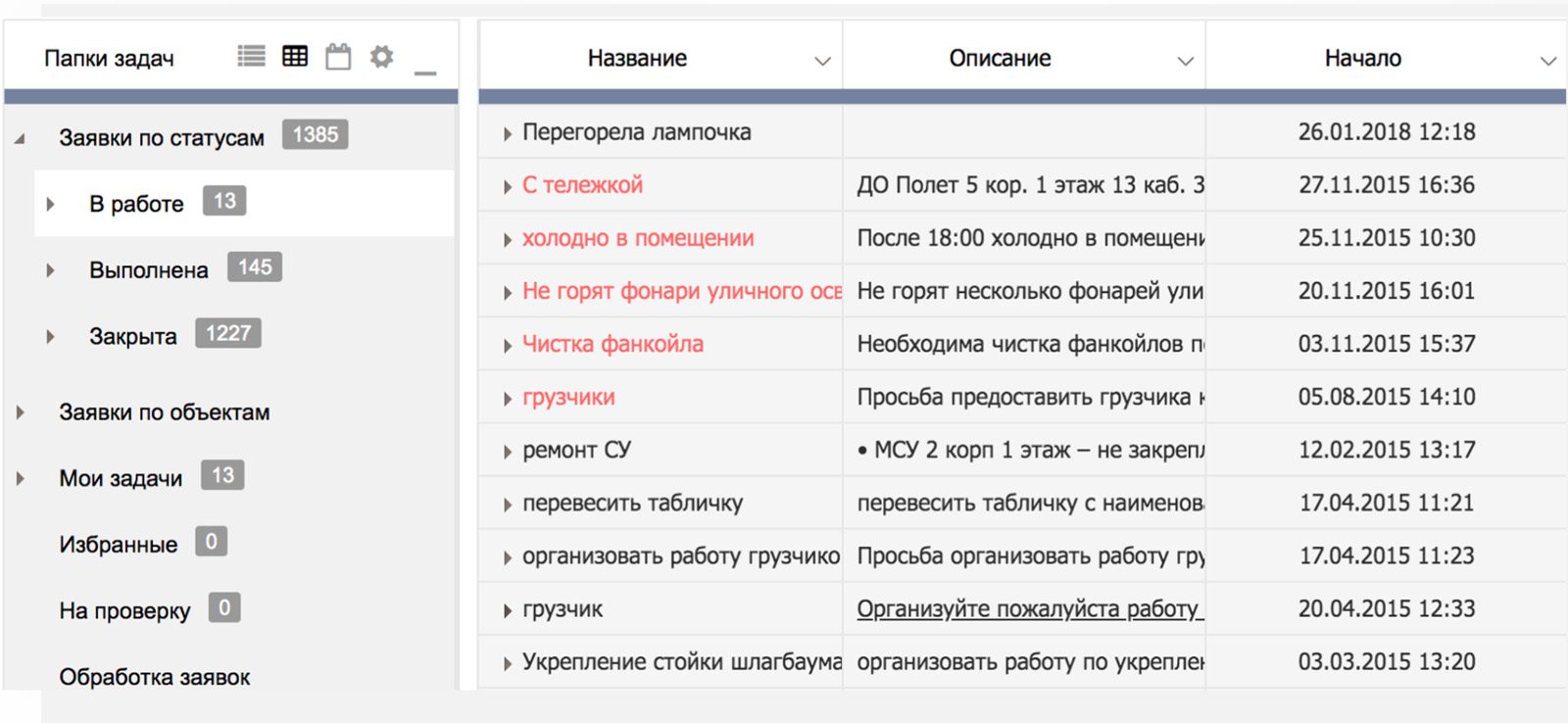
Task: Expand row 'Укрепление стойки шлагбаума'
Action: [508, 663]
